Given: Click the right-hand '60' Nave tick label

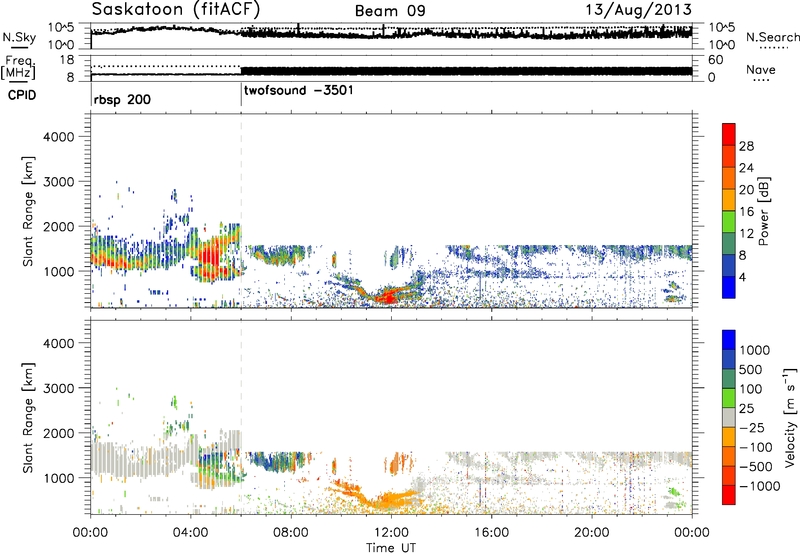Looking at the screenshot, I should (716, 60).
